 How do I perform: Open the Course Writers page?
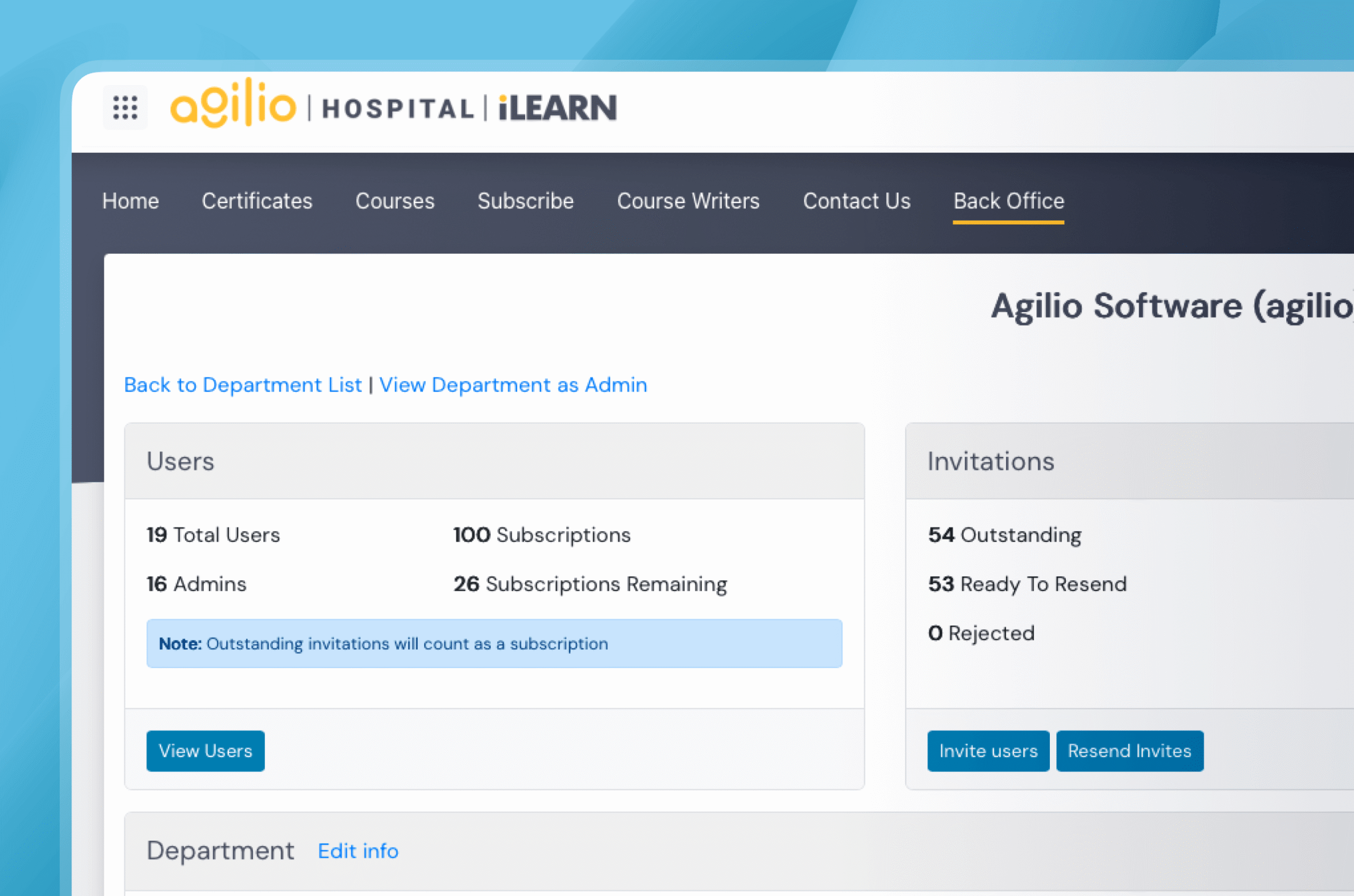689,201
